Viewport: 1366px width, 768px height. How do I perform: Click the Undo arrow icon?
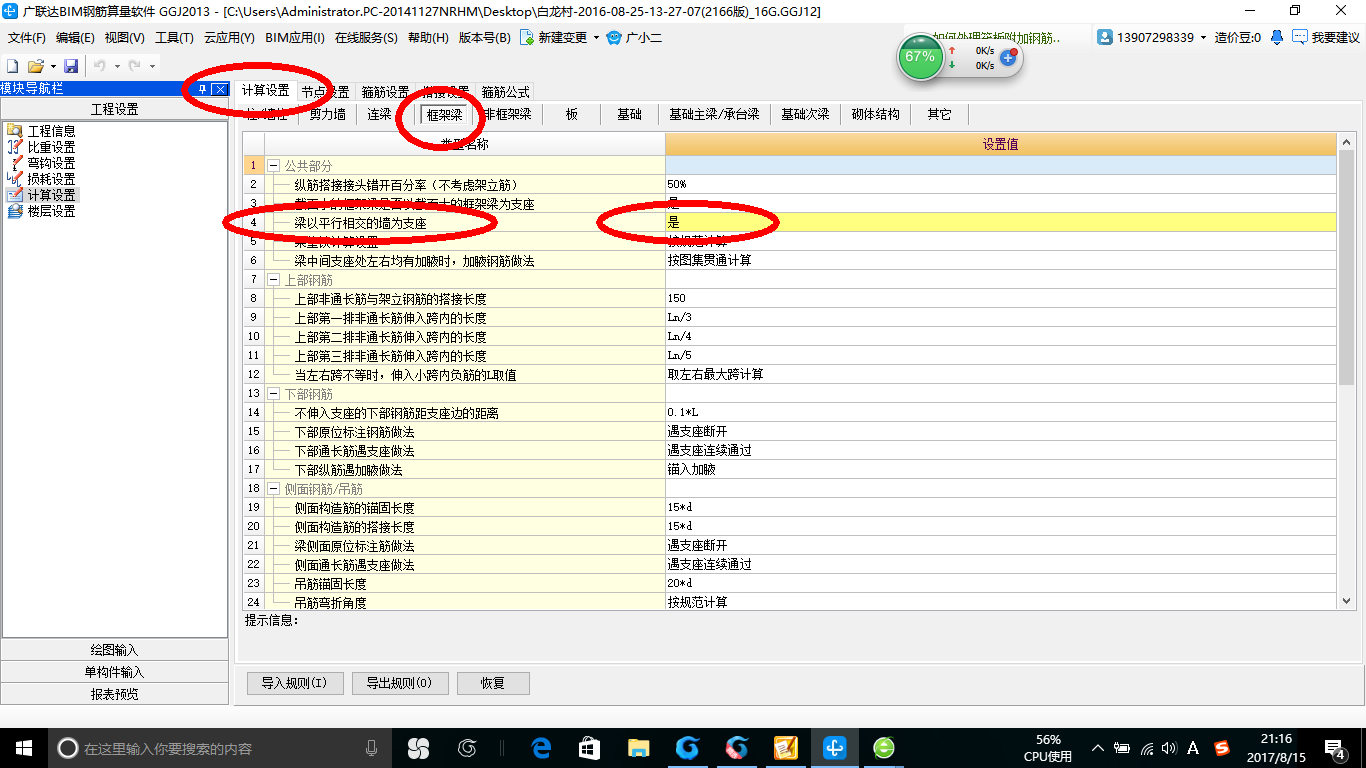[x=100, y=65]
